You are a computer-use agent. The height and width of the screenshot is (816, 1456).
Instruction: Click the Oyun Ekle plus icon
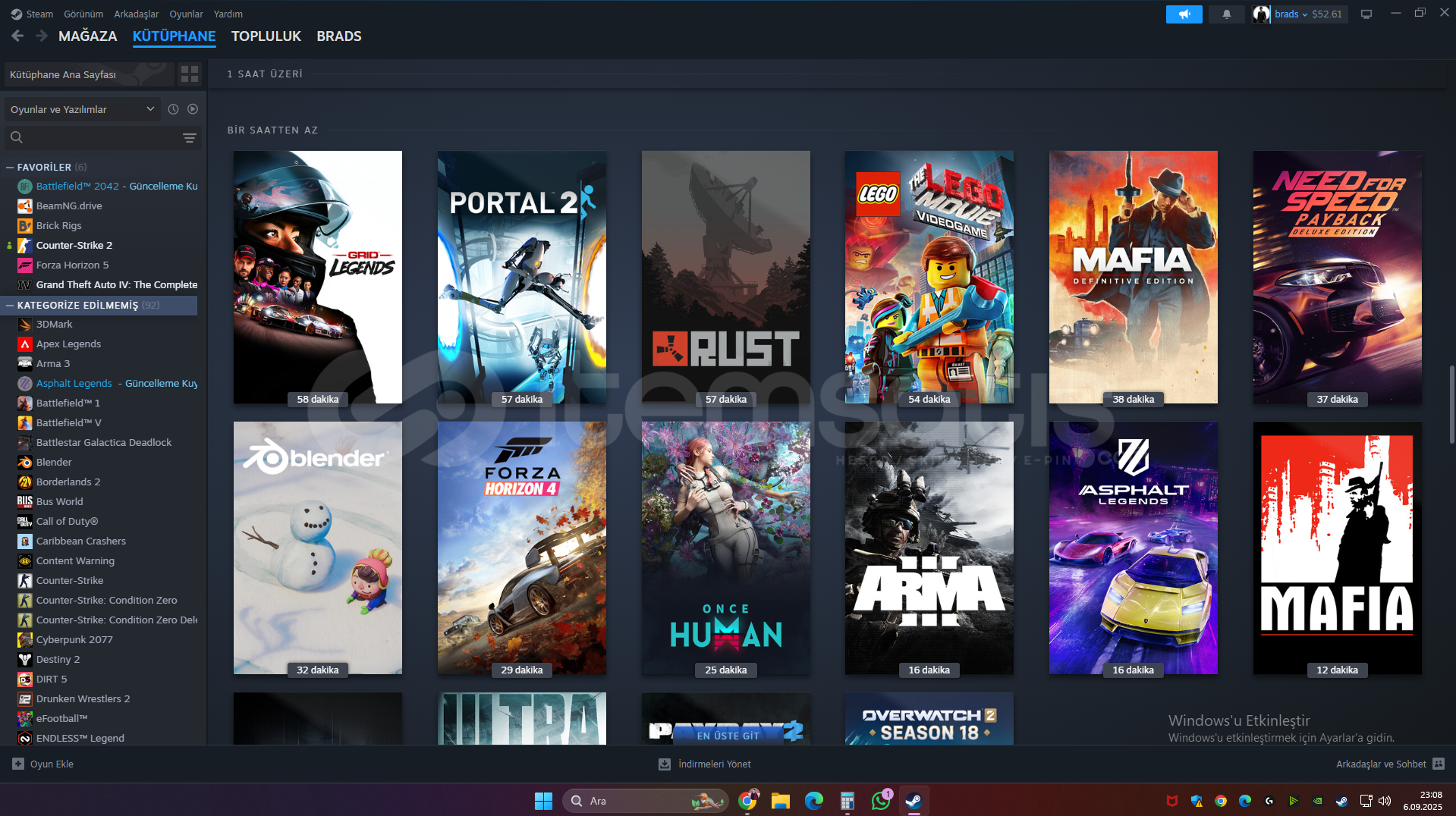tap(18, 764)
